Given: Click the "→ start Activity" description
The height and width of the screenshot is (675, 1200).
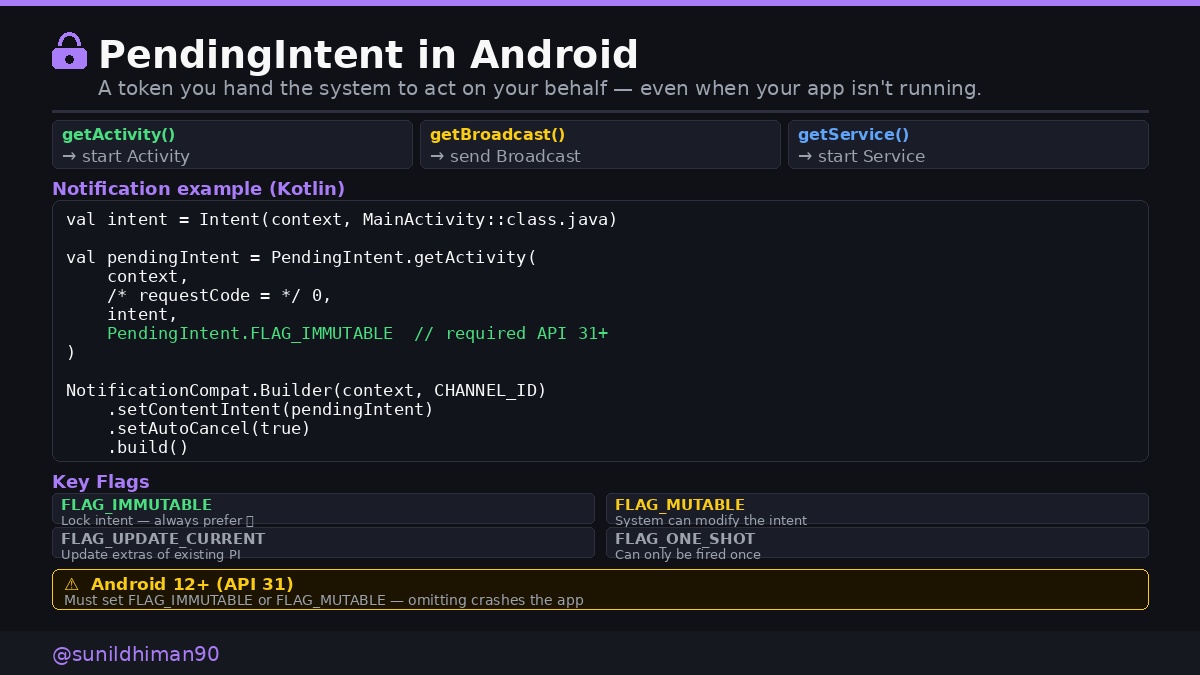Looking at the screenshot, I should (x=126, y=156).
